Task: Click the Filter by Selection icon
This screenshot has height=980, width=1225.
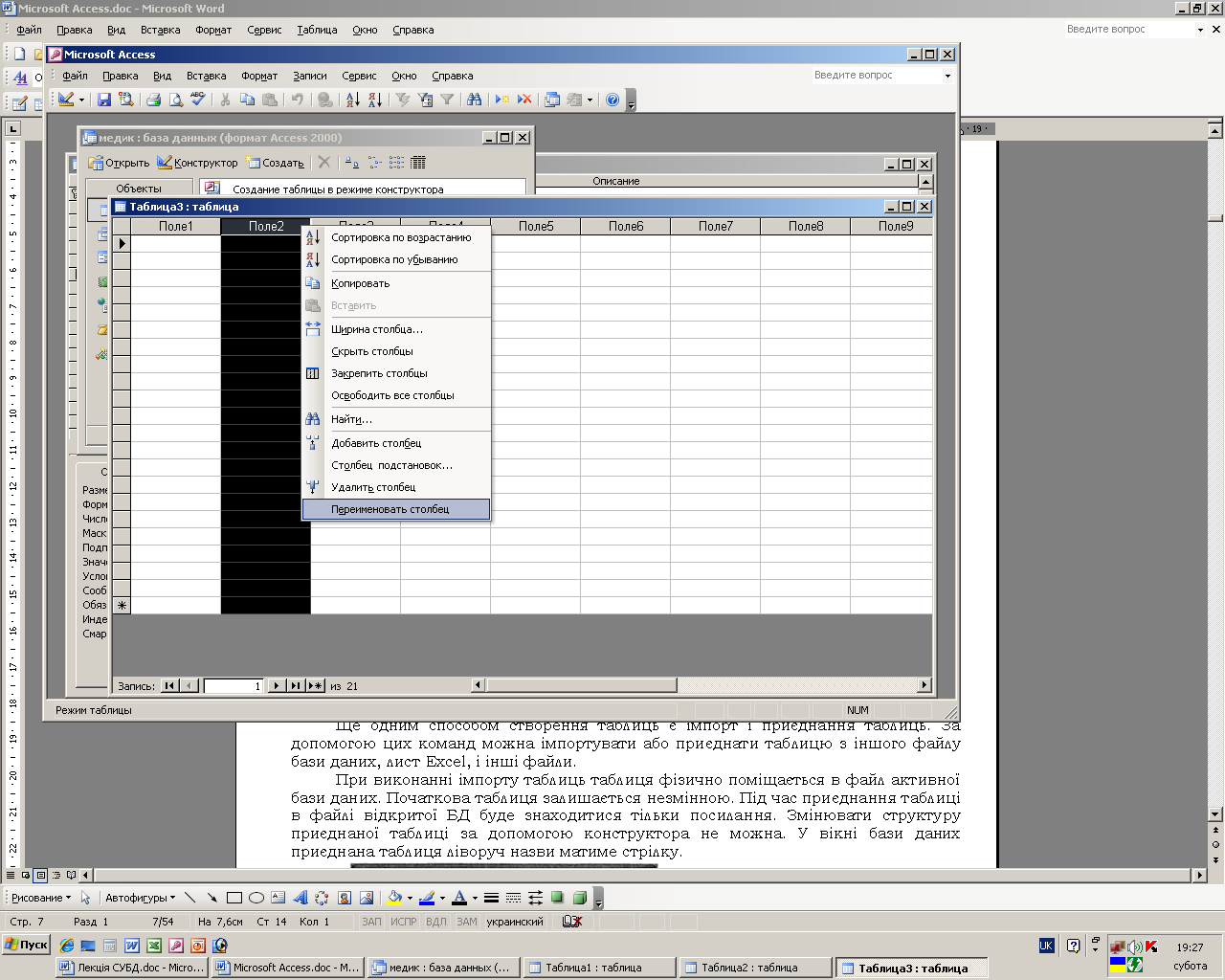Action: point(402,100)
